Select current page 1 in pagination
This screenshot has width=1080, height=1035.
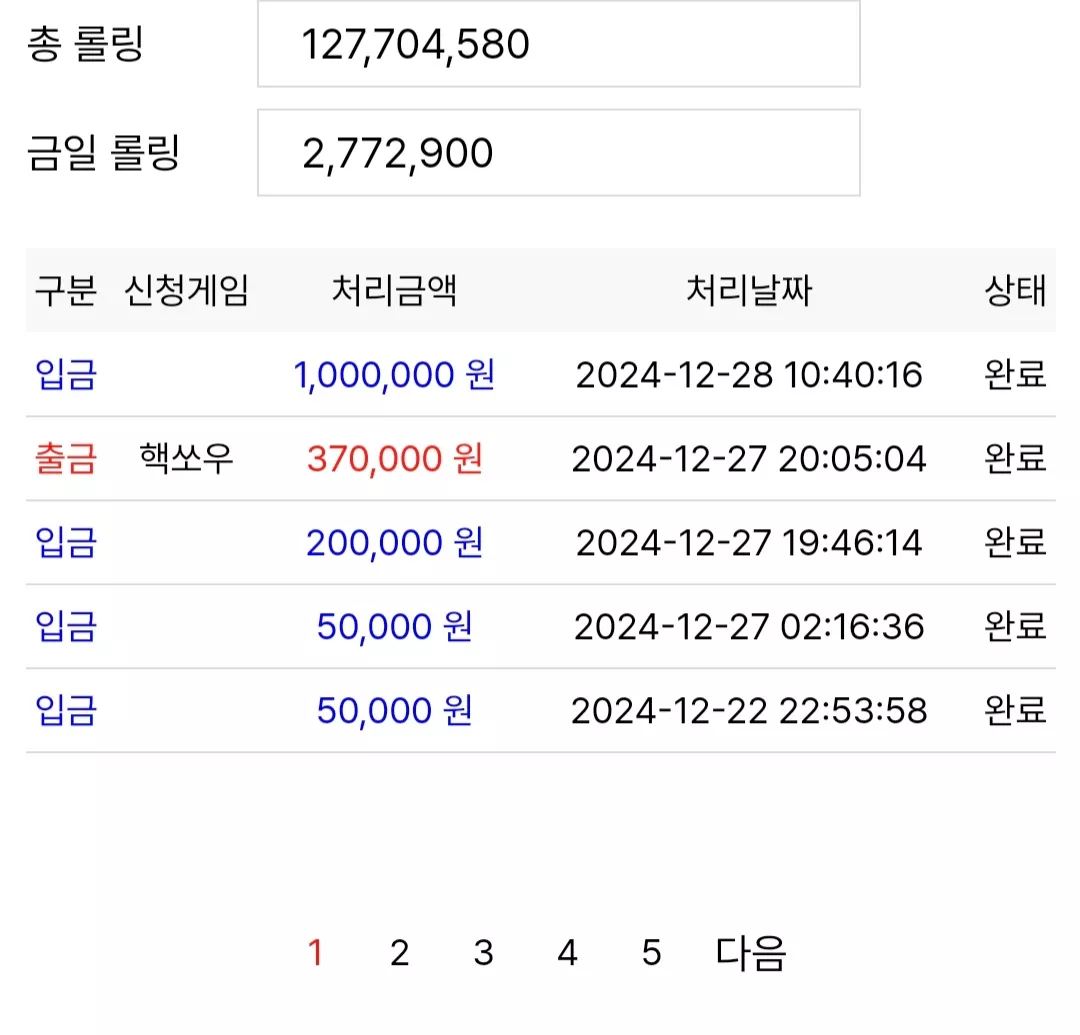[315, 953]
